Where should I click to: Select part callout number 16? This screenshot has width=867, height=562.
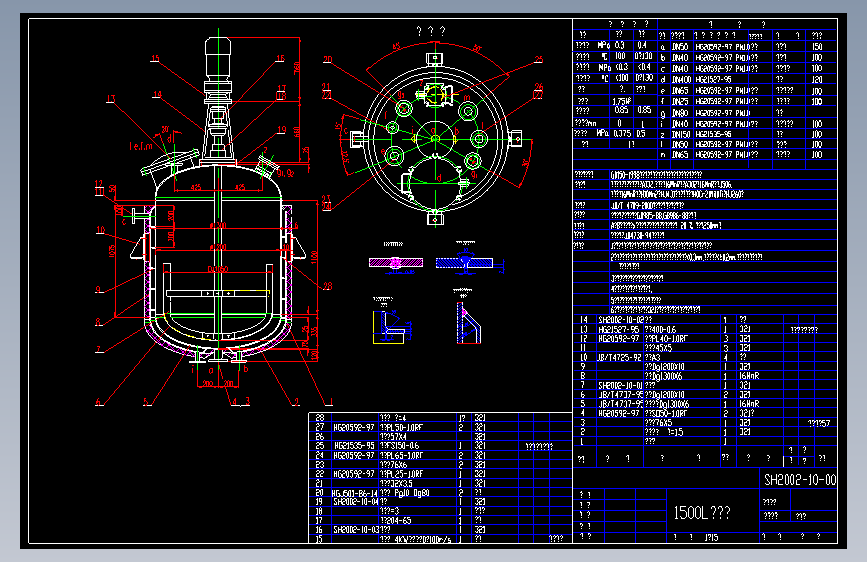tap(280, 58)
